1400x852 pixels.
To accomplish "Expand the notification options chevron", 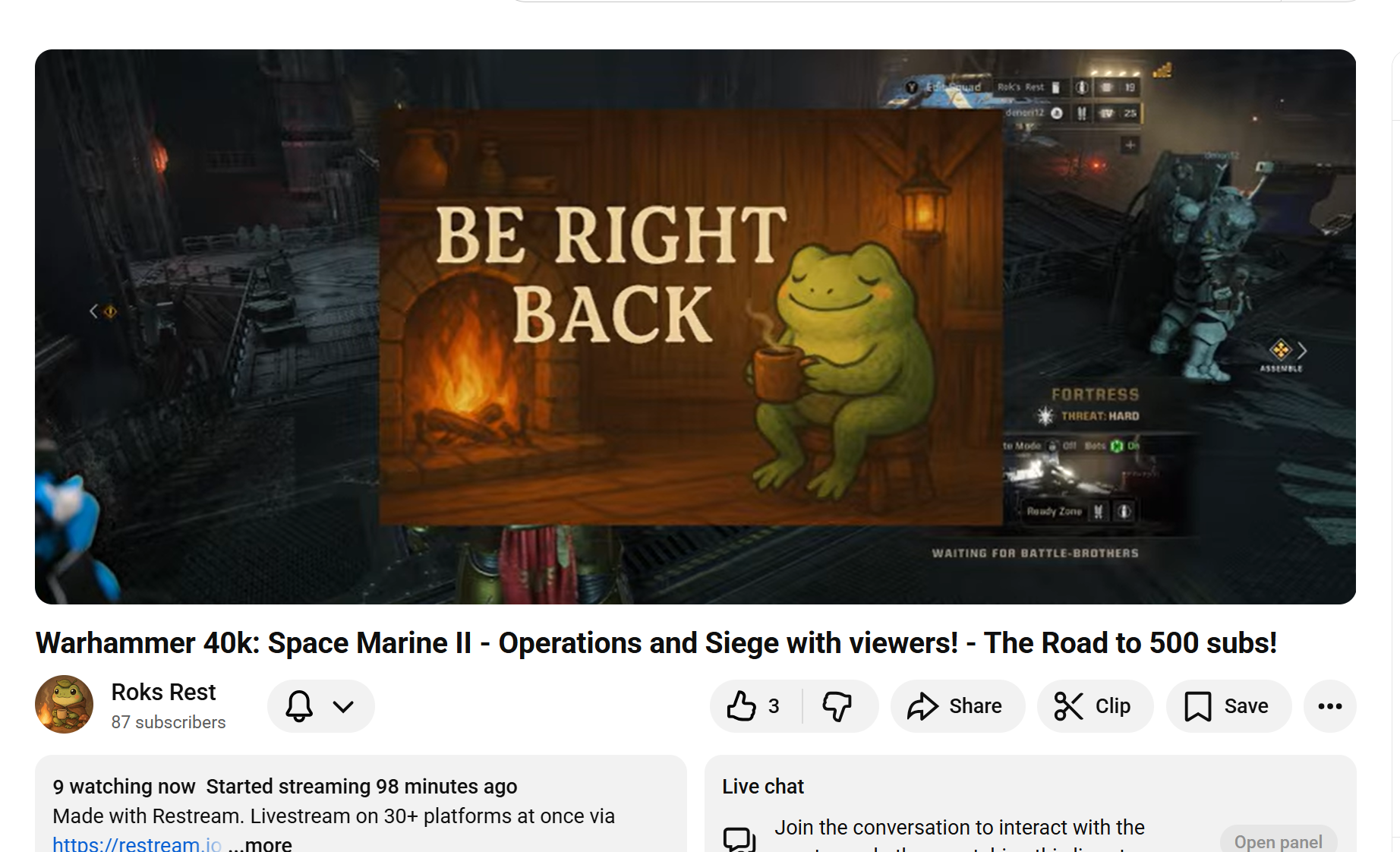I will click(x=343, y=706).
